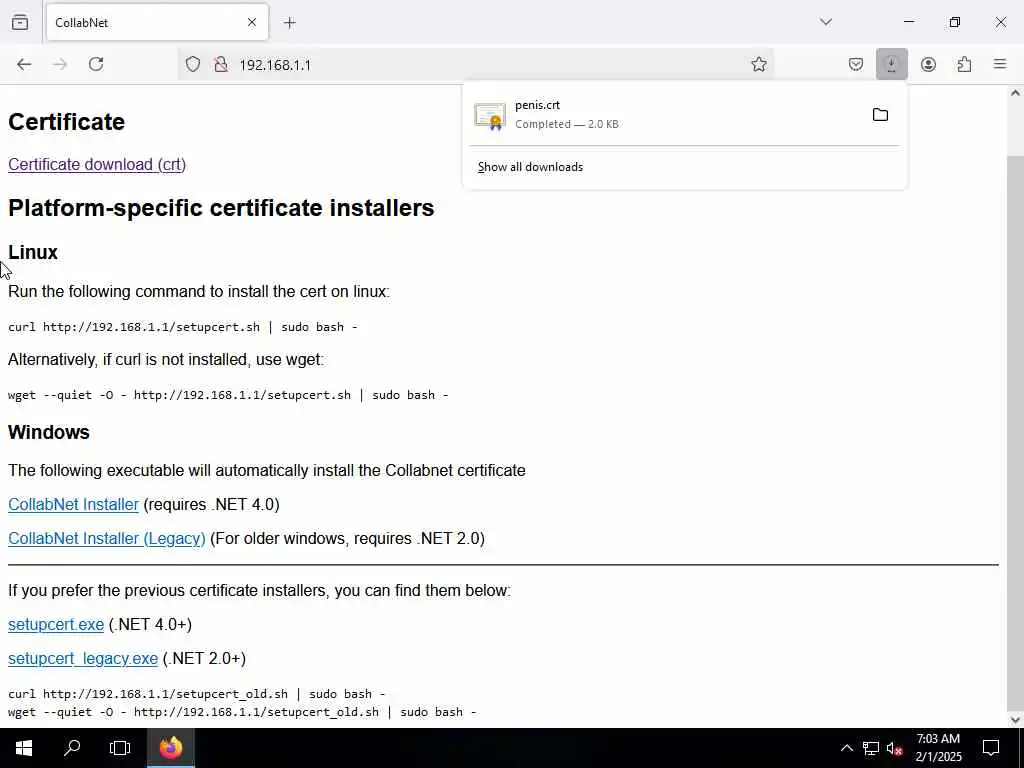
Task: Save page to Pocket
Action: click(856, 64)
